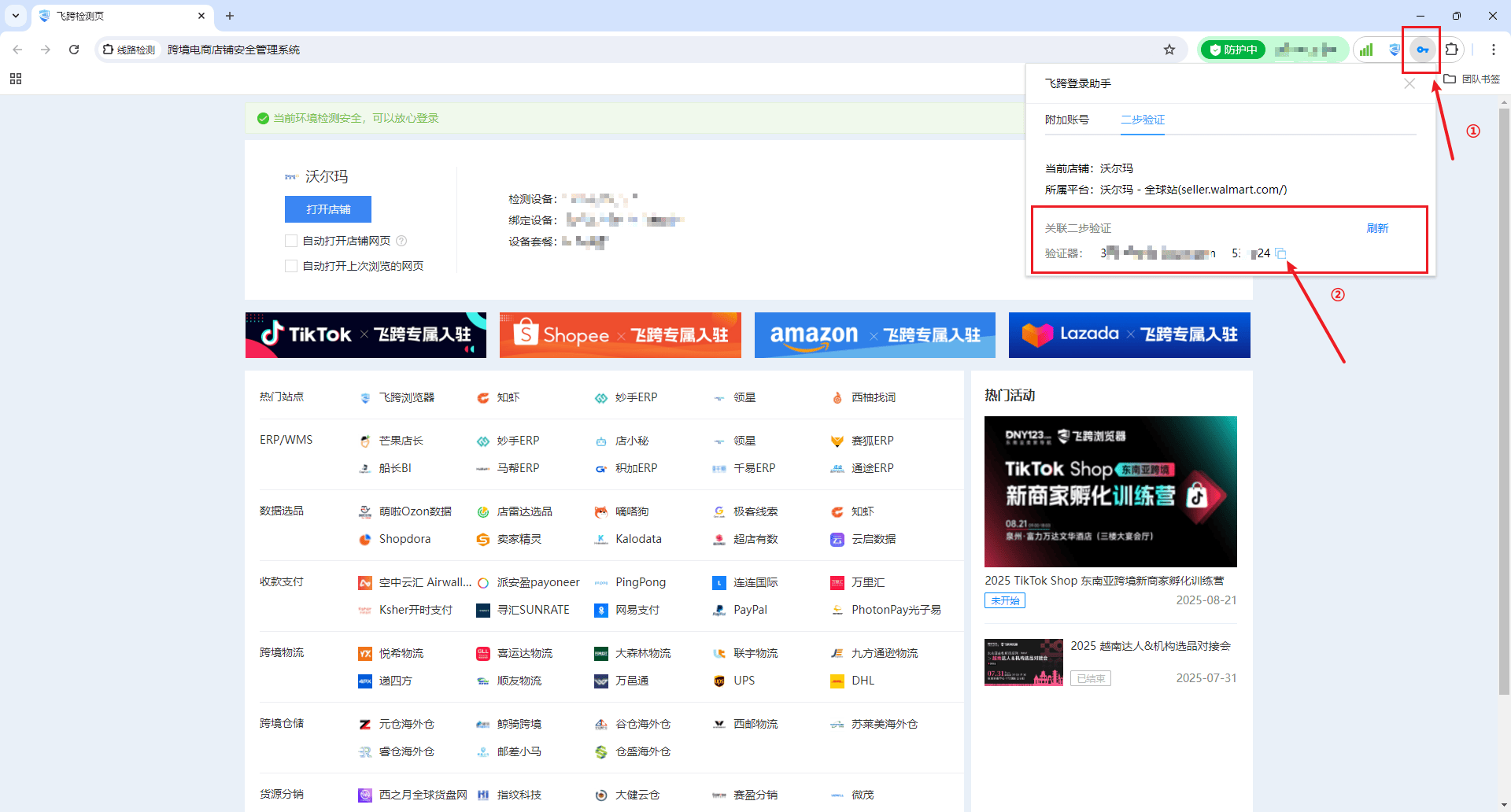Click the green signal bars icon
Screen dimensions: 1511x812
point(1366,50)
